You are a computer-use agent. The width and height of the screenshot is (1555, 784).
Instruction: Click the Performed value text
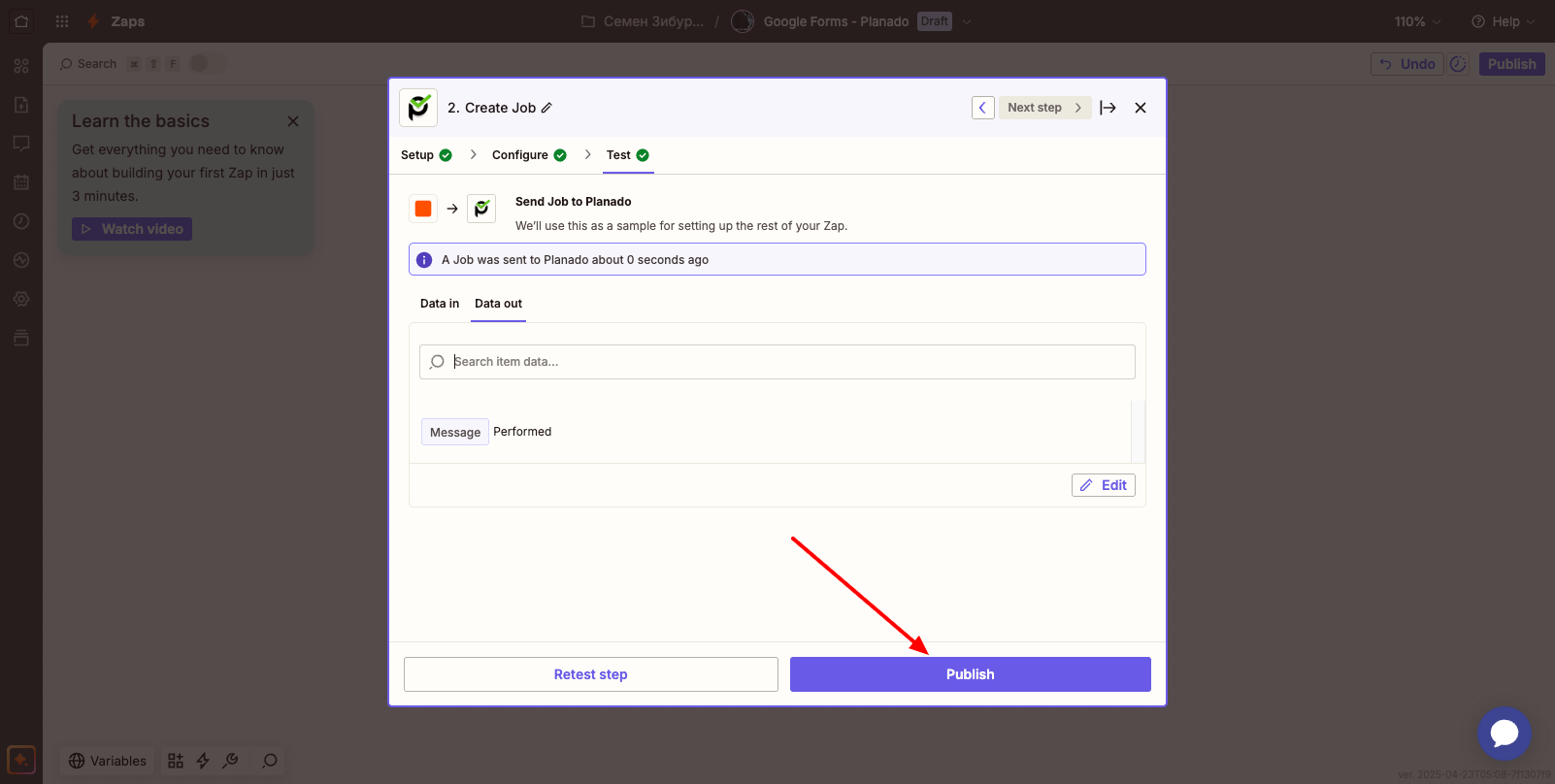(x=522, y=432)
